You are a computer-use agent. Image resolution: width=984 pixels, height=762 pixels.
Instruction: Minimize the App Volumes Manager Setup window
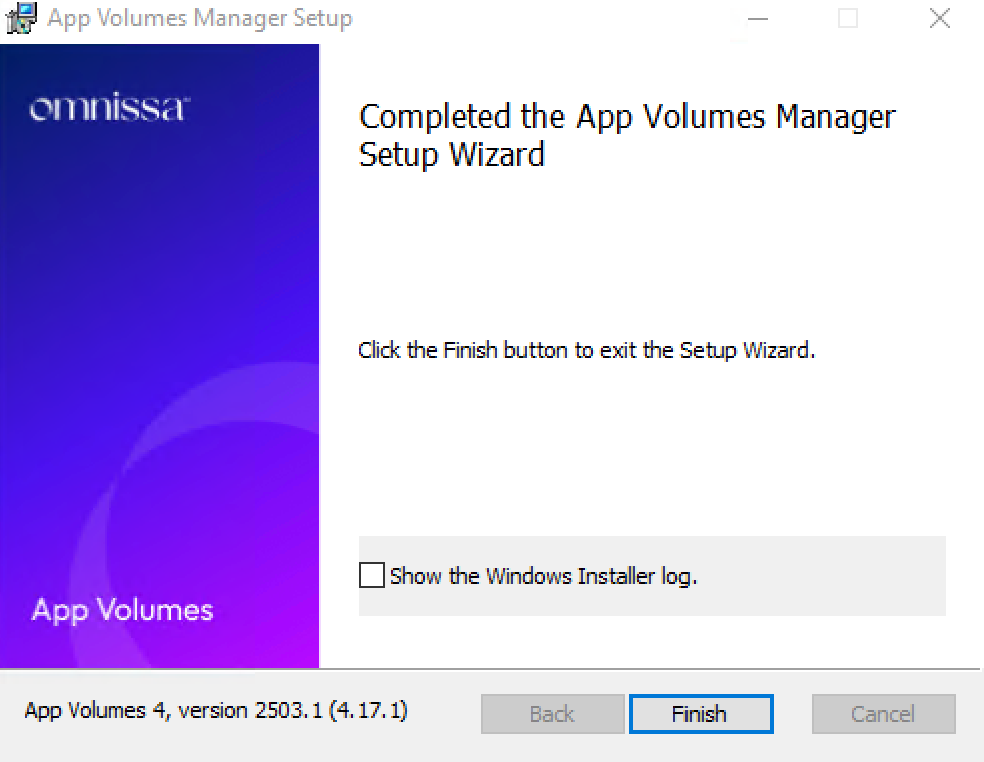(757, 19)
